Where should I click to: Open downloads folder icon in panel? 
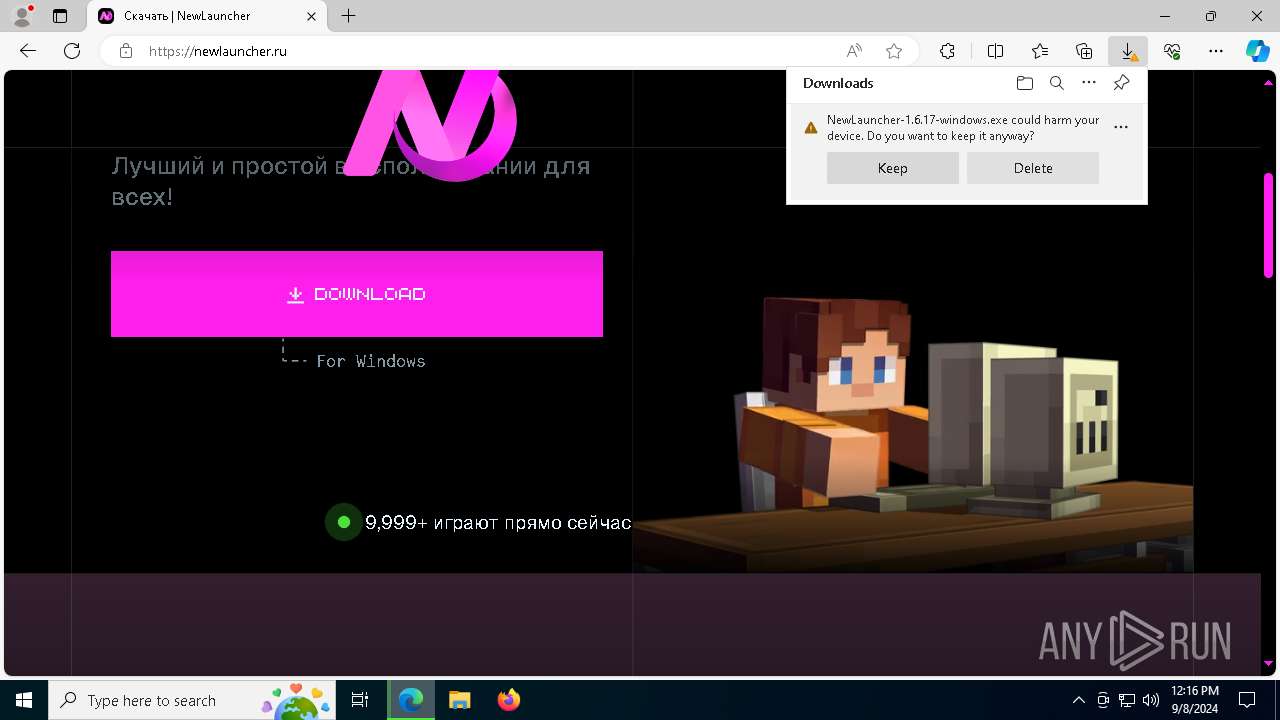(1024, 83)
